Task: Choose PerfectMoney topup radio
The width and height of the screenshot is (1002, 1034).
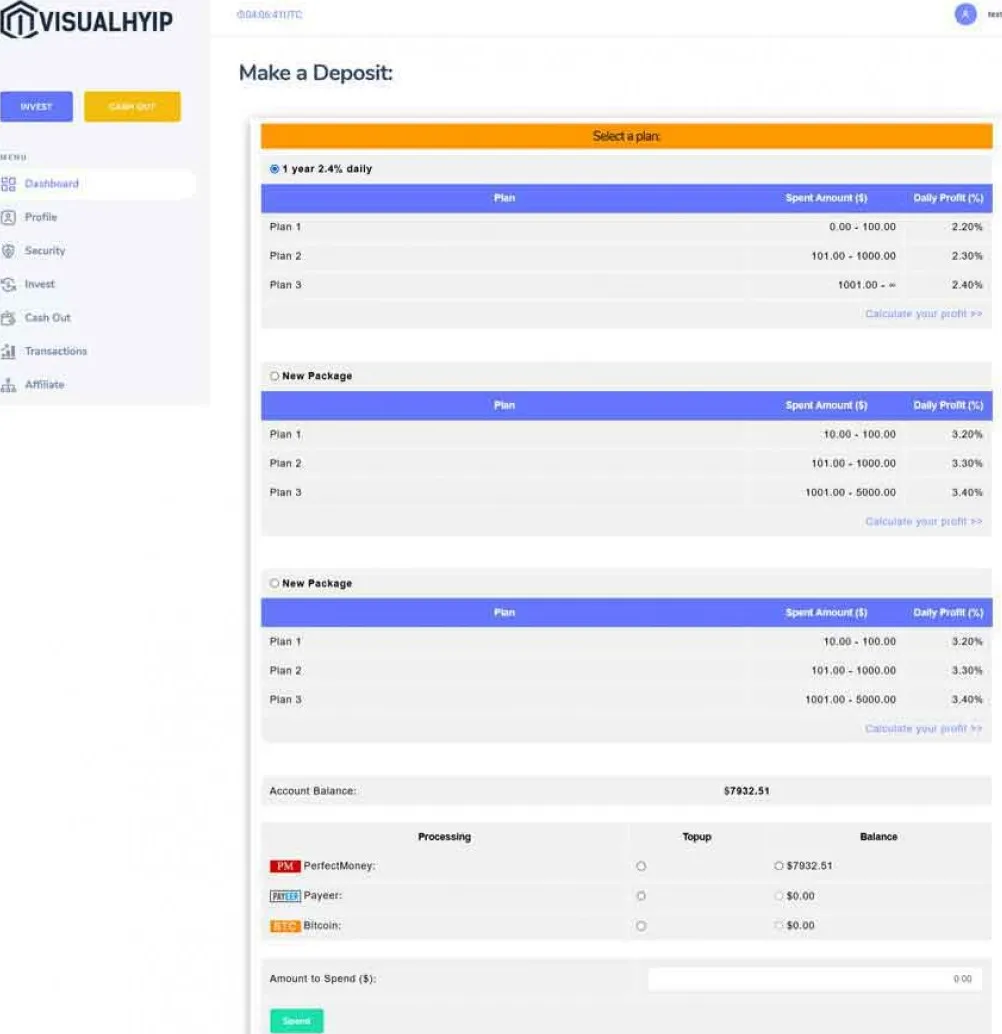Action: [x=641, y=866]
